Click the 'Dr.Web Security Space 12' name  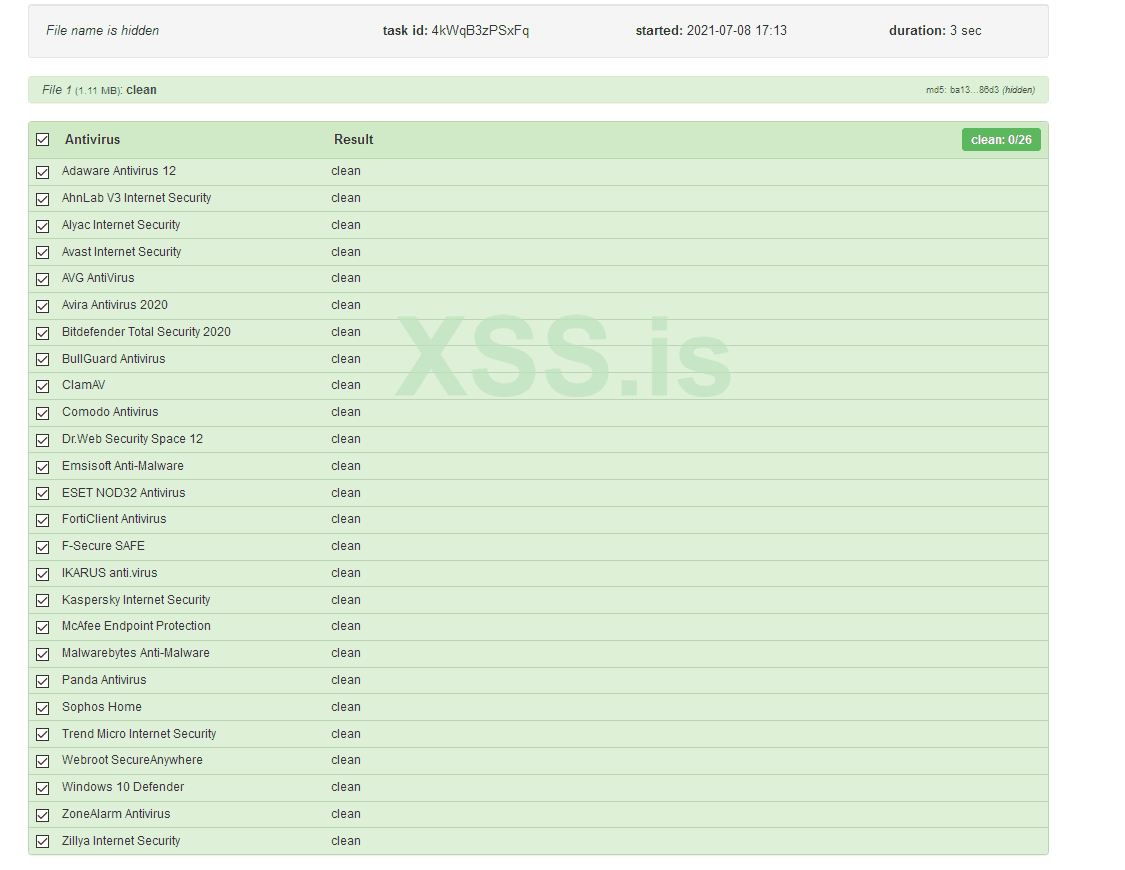(132, 438)
